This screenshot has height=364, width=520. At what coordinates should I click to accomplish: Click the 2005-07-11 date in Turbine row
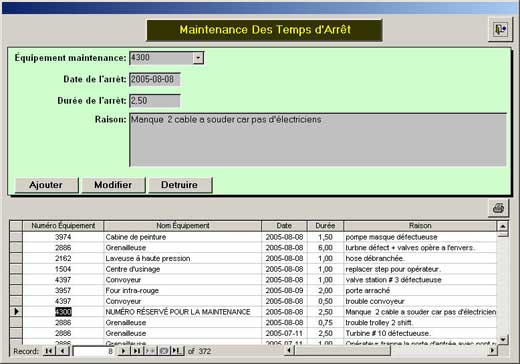[x=284, y=333]
